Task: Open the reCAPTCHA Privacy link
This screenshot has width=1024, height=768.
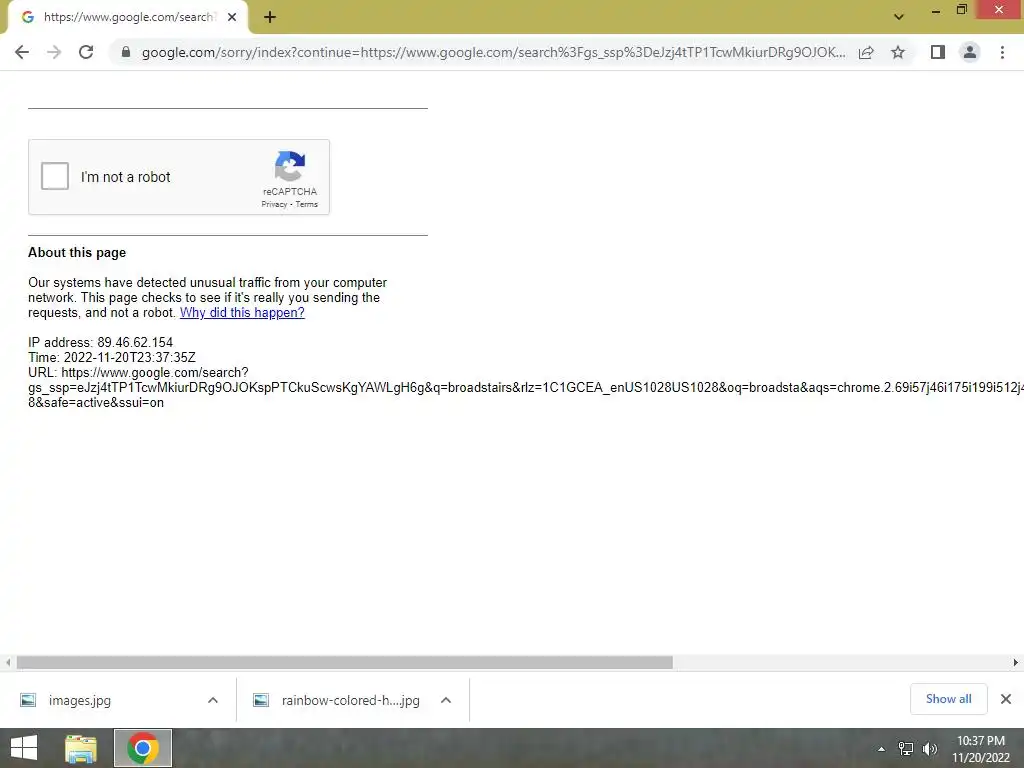Action: pos(274,204)
